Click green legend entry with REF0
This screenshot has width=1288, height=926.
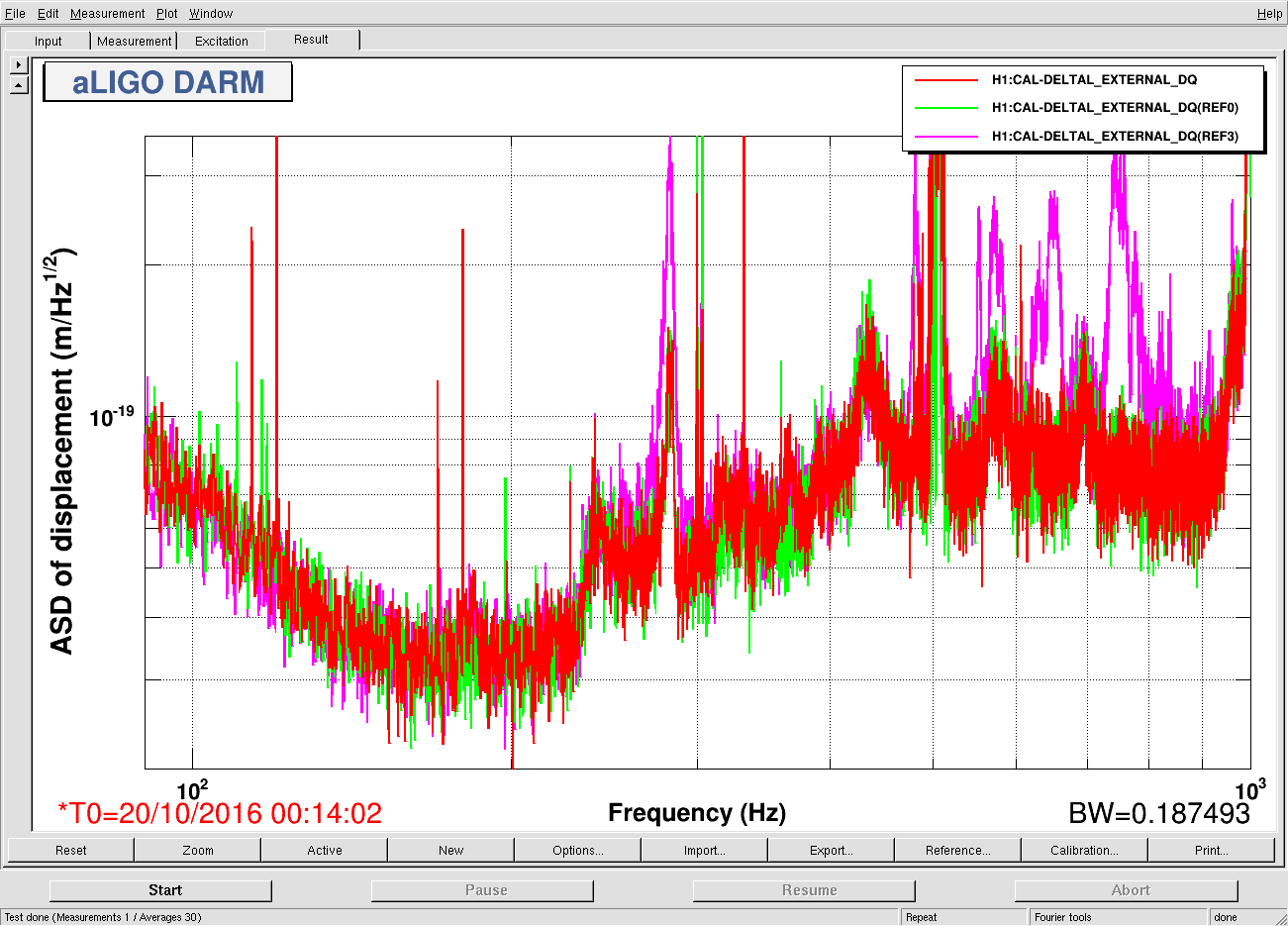(1115, 107)
